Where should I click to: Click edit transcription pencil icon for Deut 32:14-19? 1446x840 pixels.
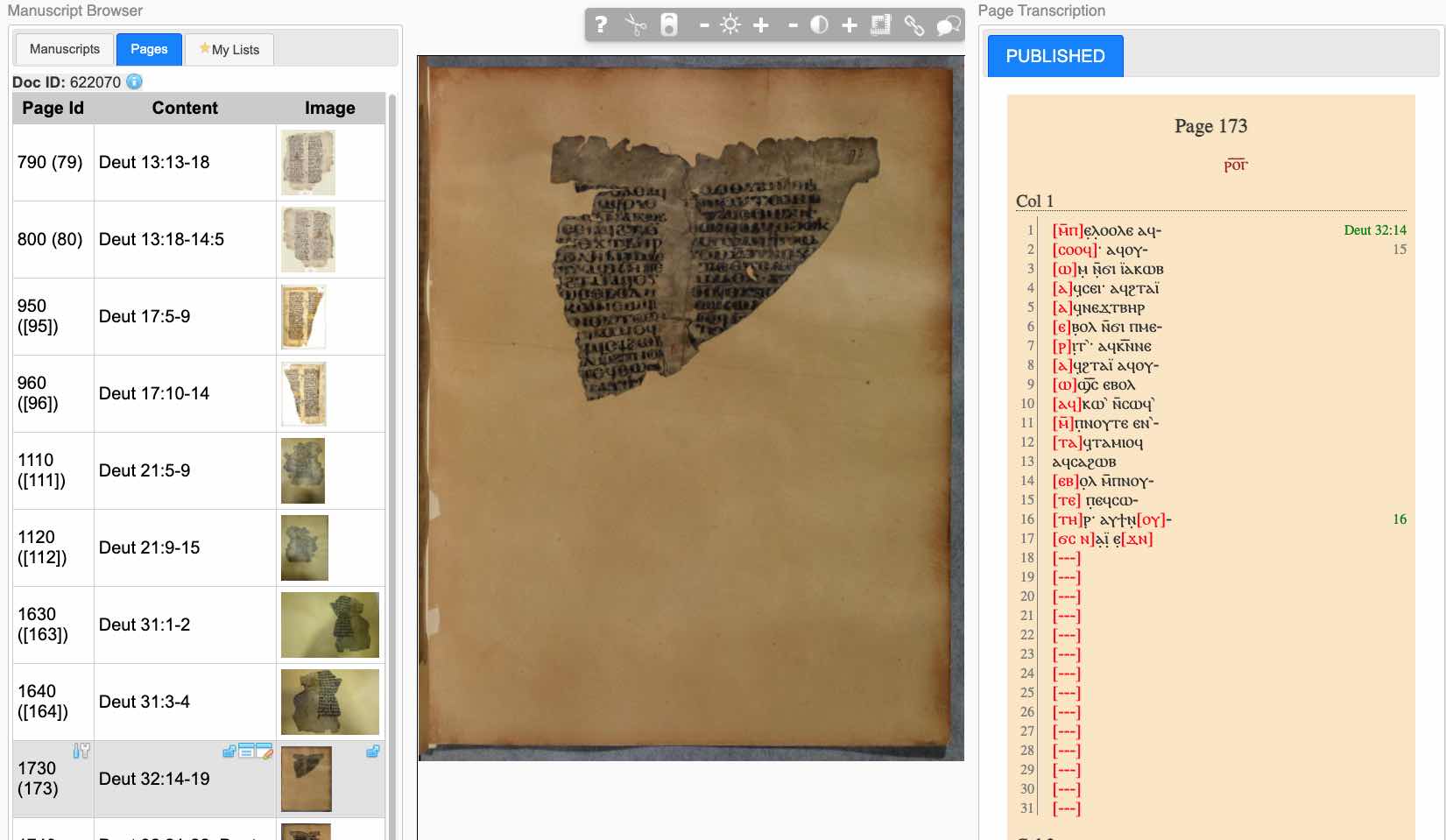[265, 751]
